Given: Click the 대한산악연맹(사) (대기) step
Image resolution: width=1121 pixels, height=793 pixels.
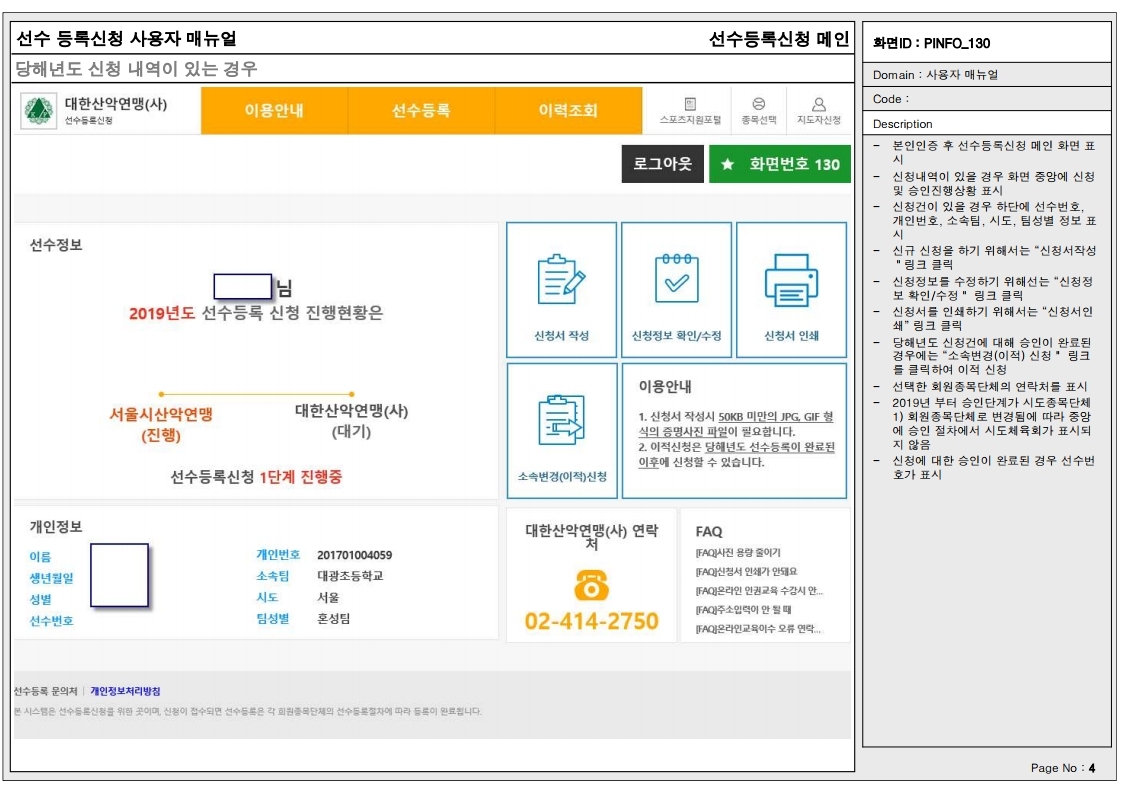Looking at the screenshot, I should [x=351, y=421].
